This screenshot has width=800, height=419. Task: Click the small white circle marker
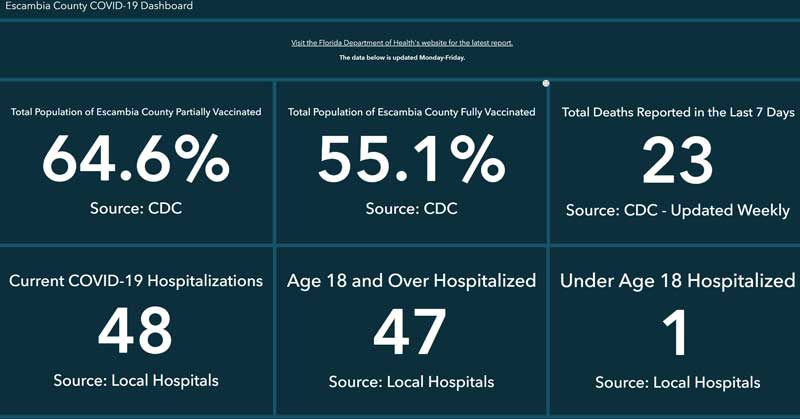pyautogui.click(x=545, y=83)
